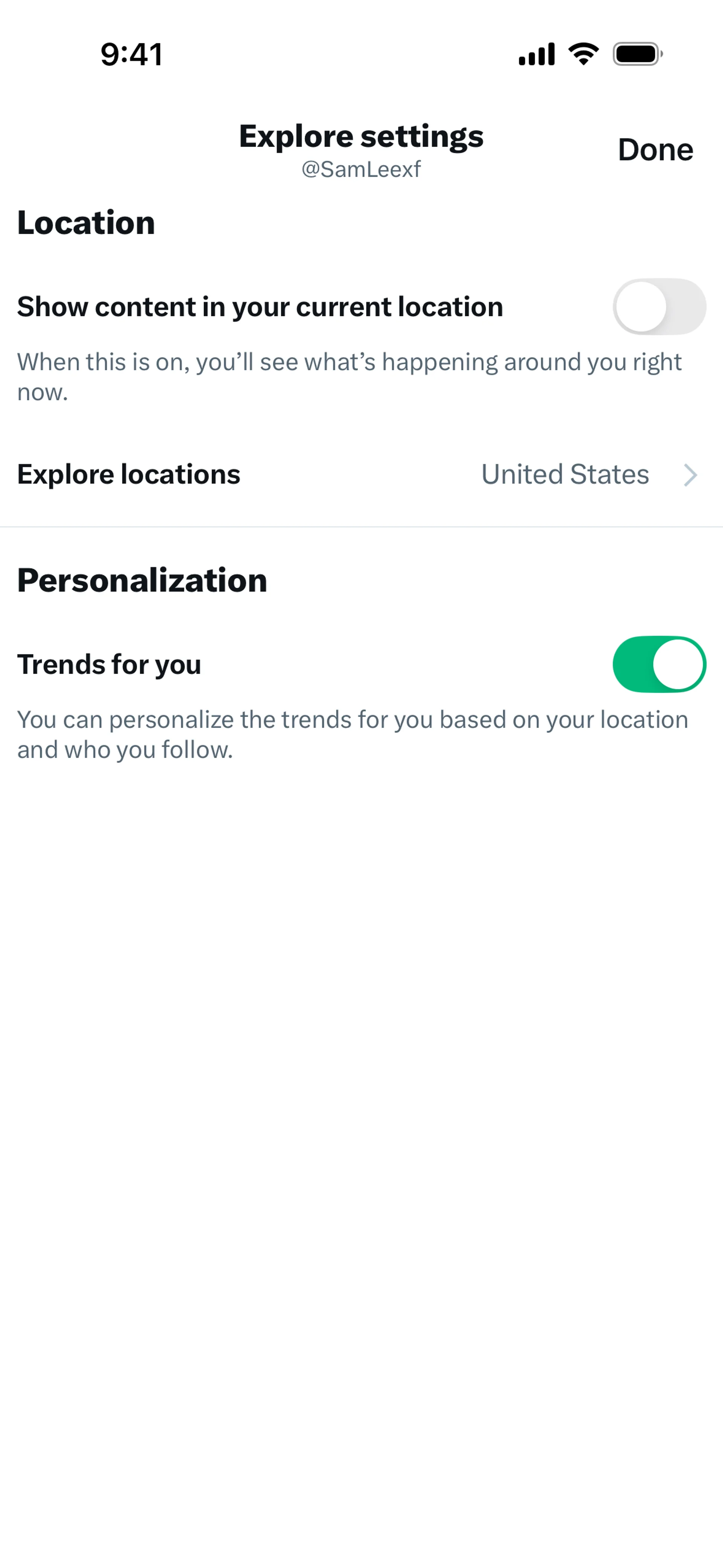Turn off the Trends for you switch
Screen dimensions: 723x1568
659,664
